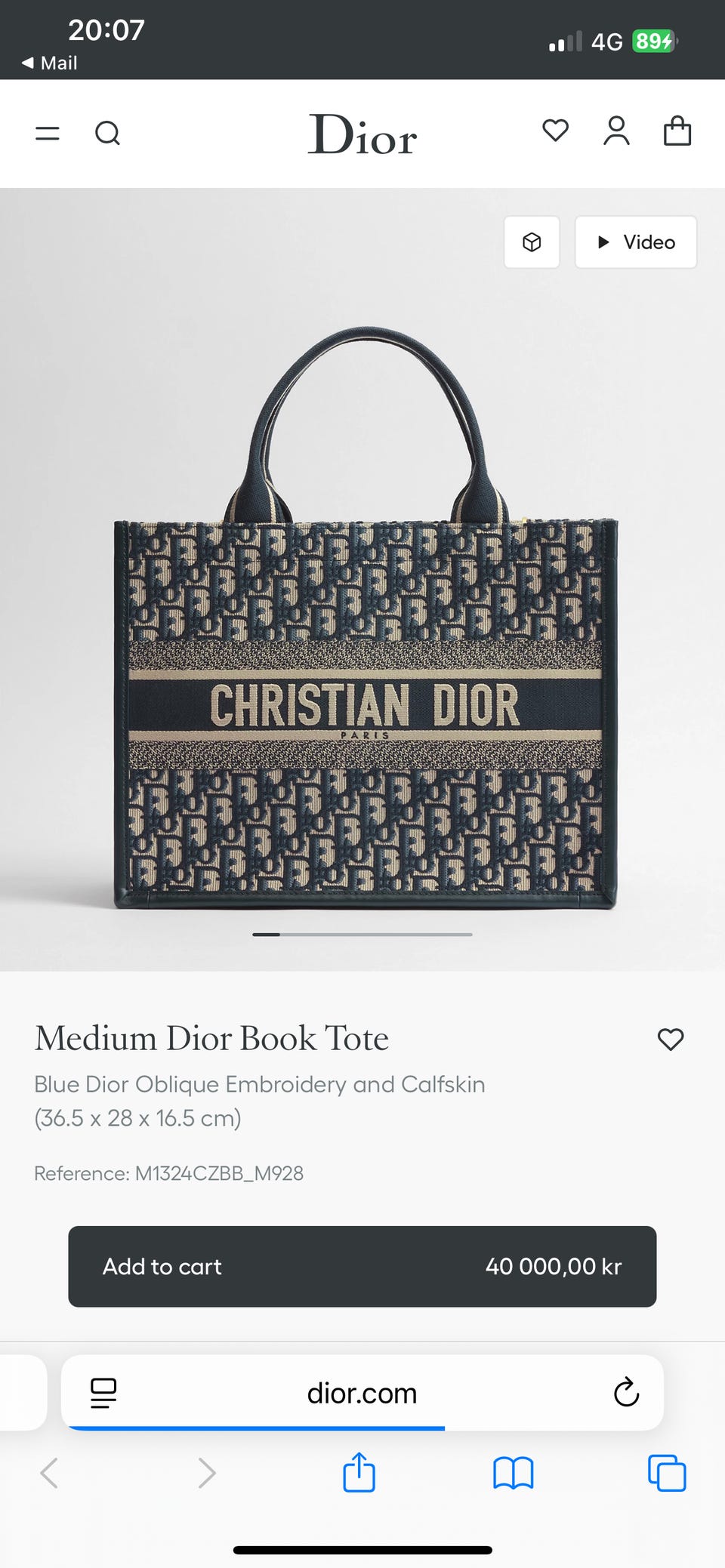Return to Mail app via back link

coord(50,63)
